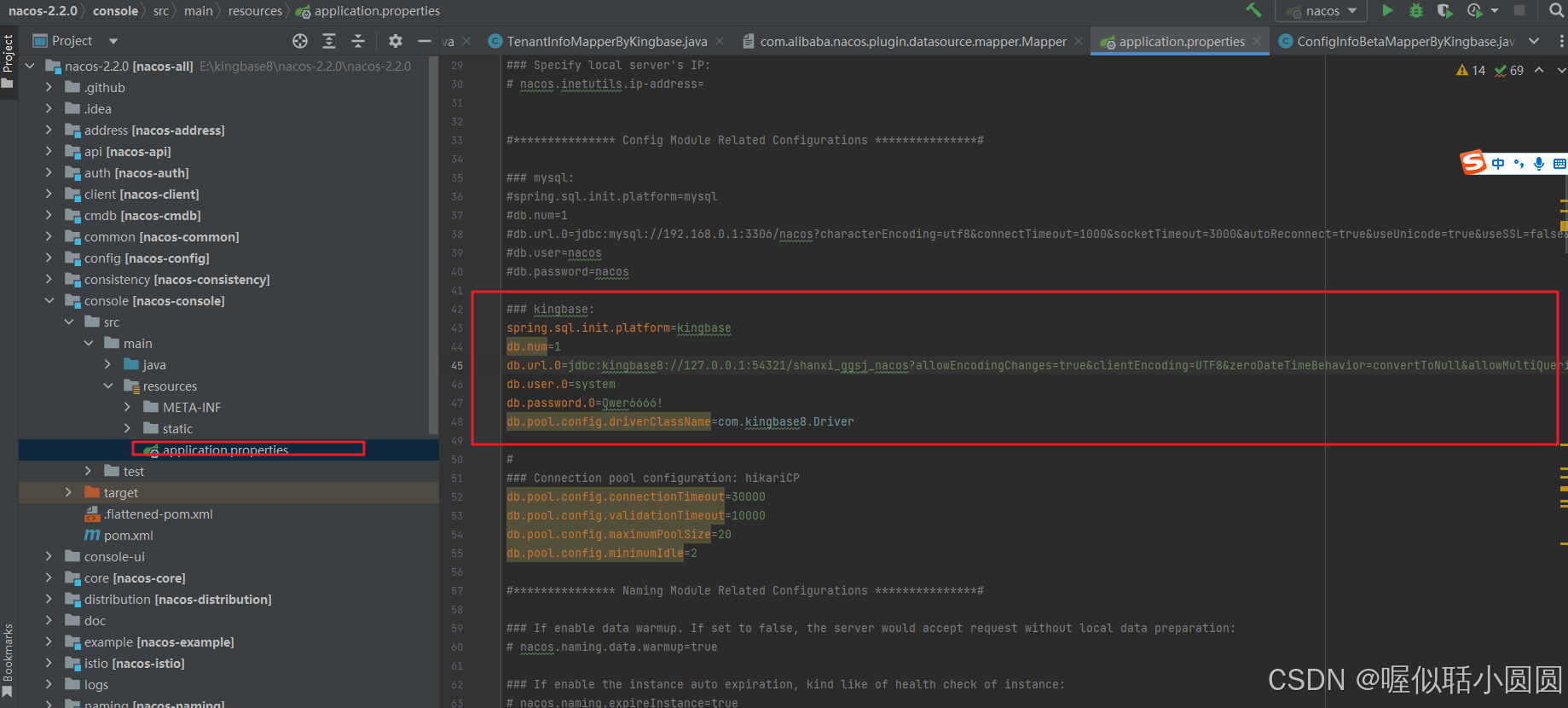This screenshot has width=1568, height=708.
Task: Close application.properties editor tab
Action: 1257,41
